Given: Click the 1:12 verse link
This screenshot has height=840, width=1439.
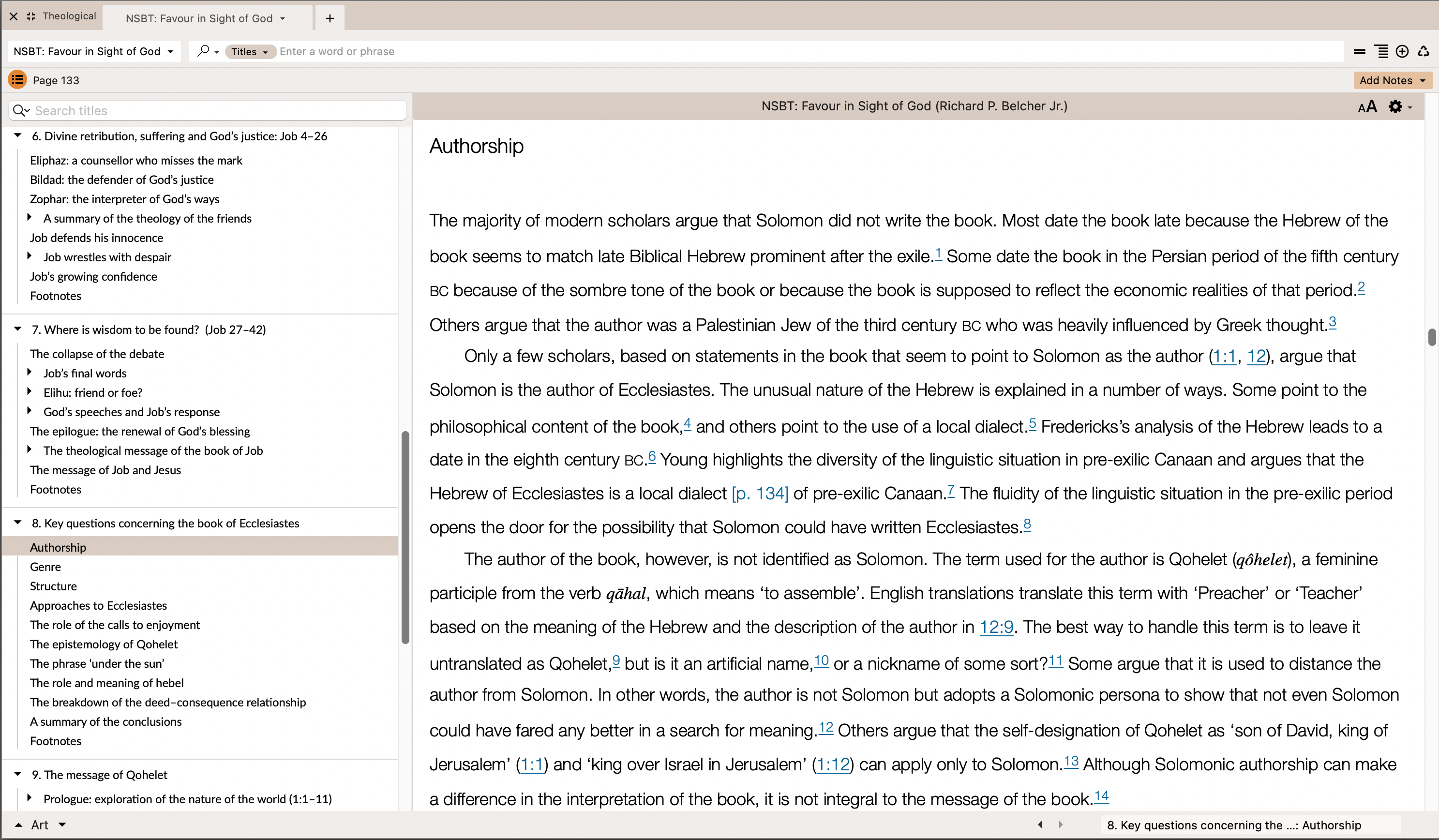Looking at the screenshot, I should click(x=833, y=765).
